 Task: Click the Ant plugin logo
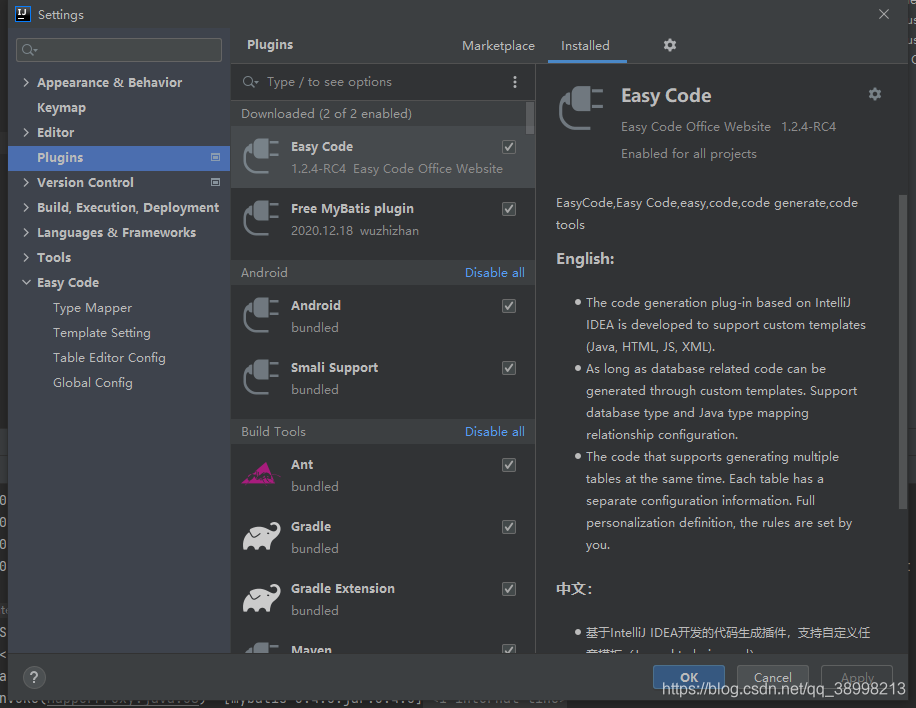click(x=261, y=474)
